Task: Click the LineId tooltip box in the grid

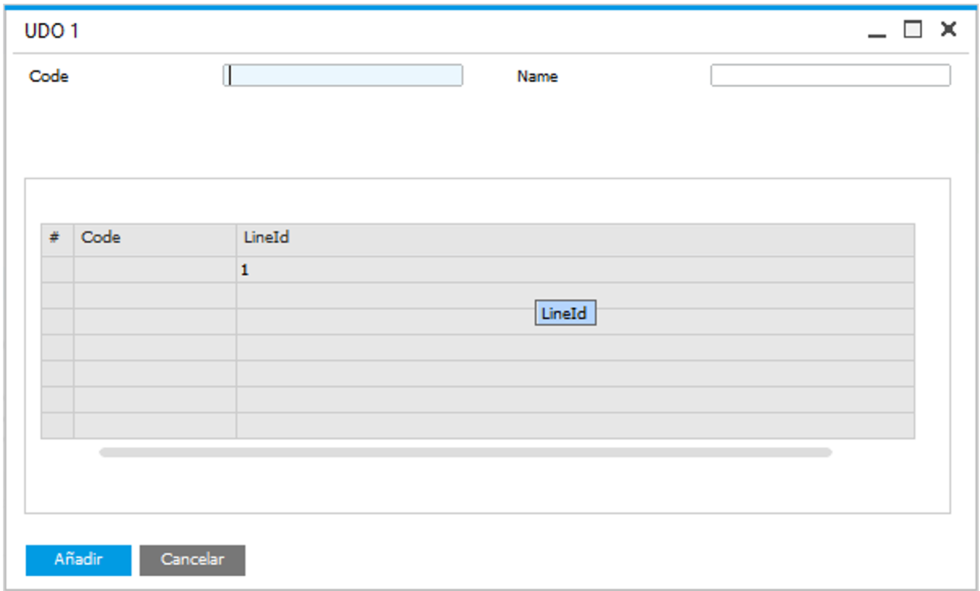Action: [567, 313]
